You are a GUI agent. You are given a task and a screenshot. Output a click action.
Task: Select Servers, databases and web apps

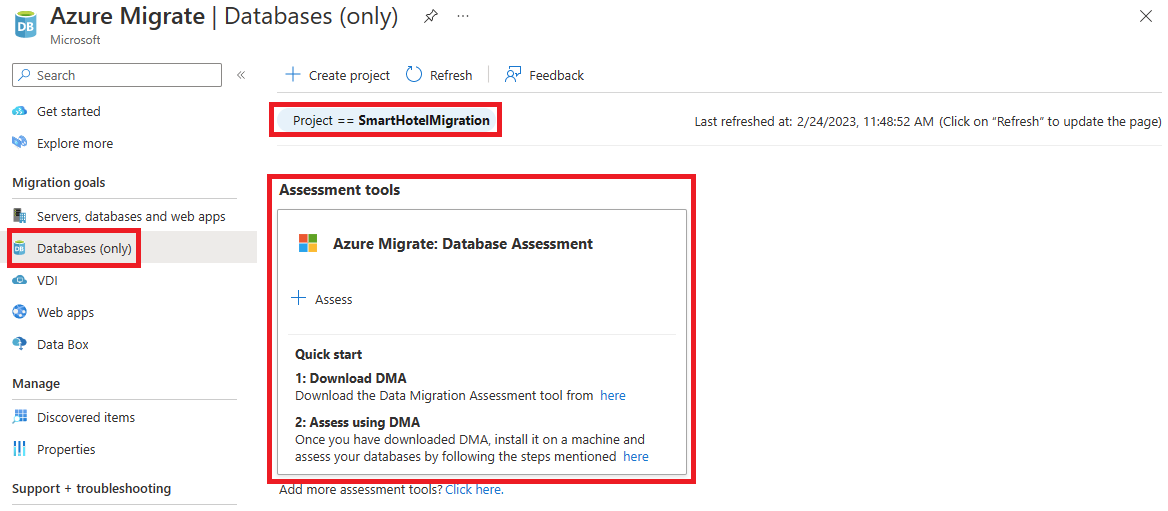coord(131,216)
